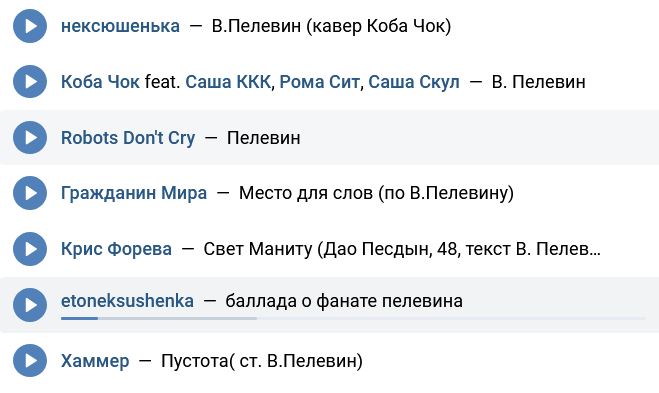Image resolution: width=659 pixels, height=393 pixels.
Task: Open artist Коба Чок
Action: click(100, 82)
